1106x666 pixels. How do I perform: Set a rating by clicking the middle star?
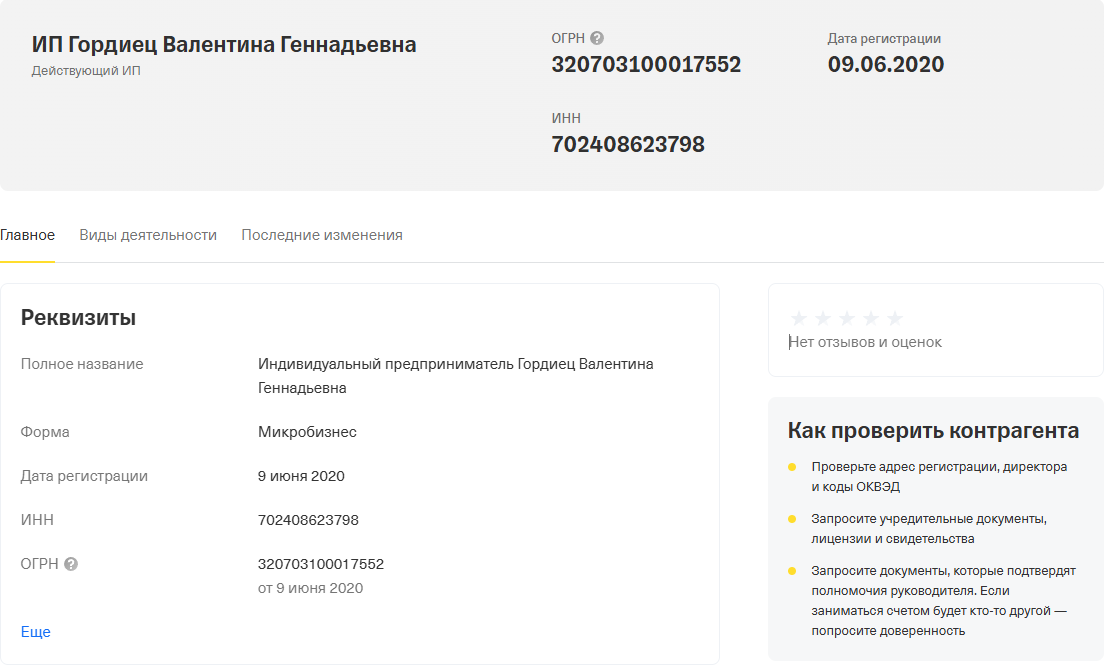click(x=847, y=316)
